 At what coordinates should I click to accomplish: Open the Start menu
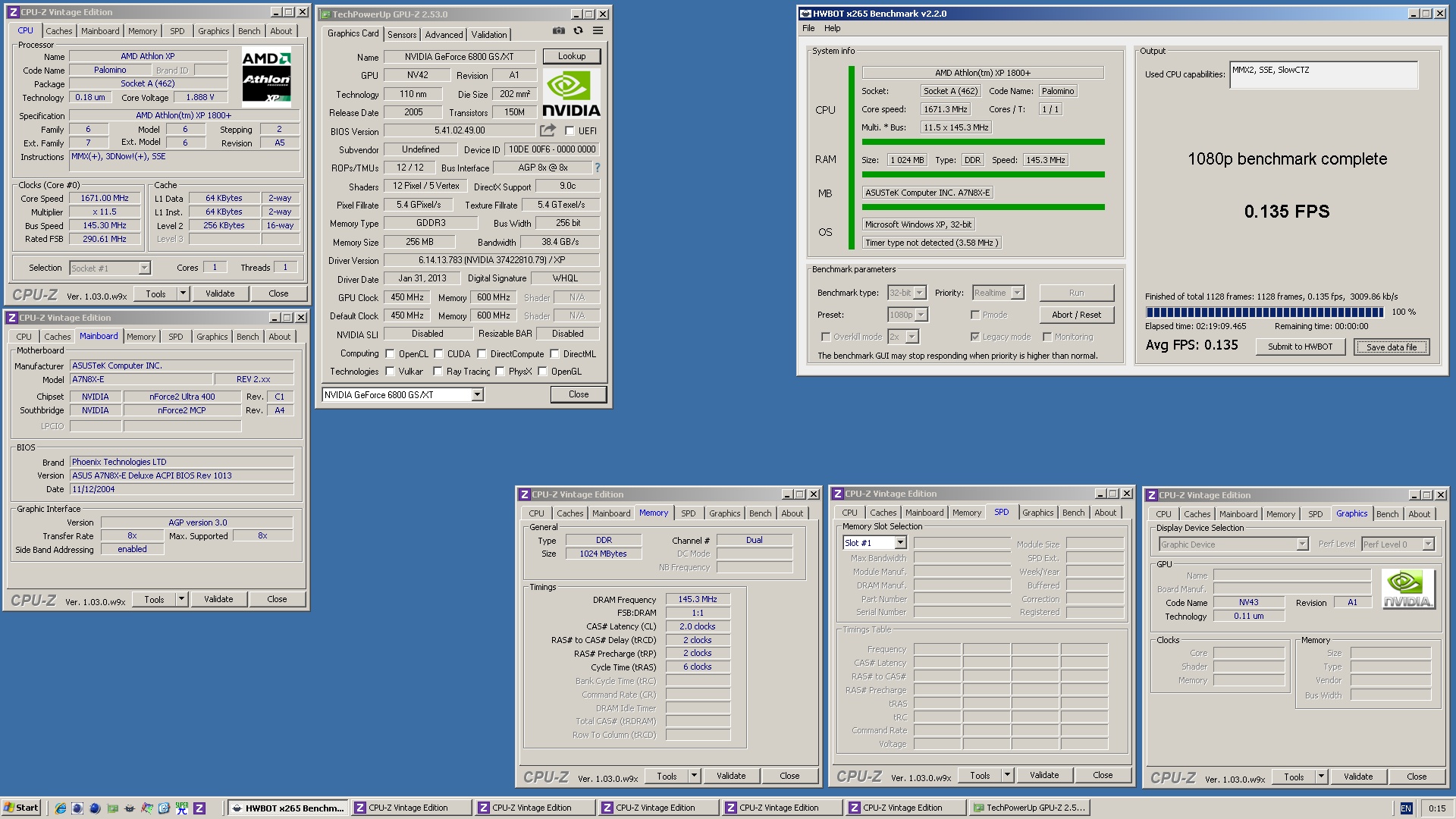point(20,808)
